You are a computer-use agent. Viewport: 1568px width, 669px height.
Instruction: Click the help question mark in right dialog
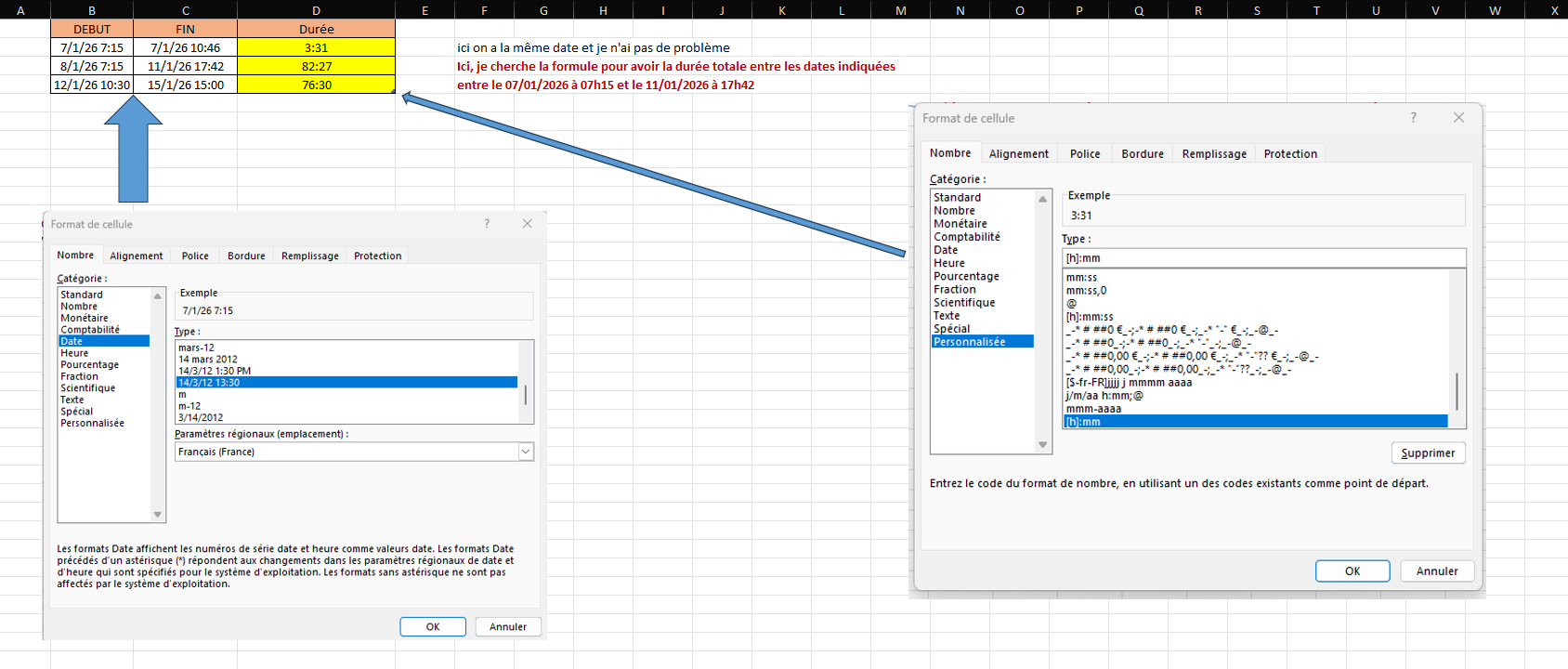coord(1413,118)
